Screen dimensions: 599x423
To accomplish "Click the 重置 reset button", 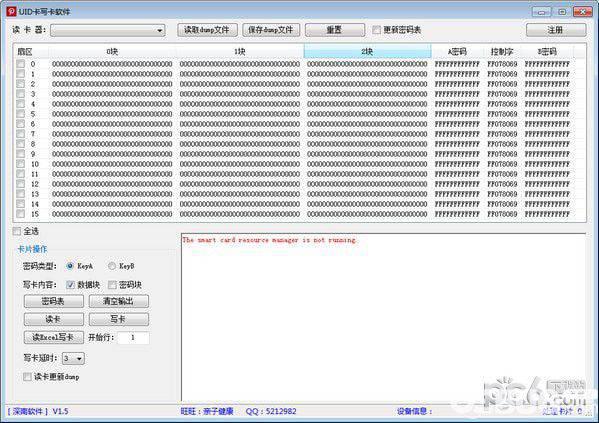I will 335,30.
